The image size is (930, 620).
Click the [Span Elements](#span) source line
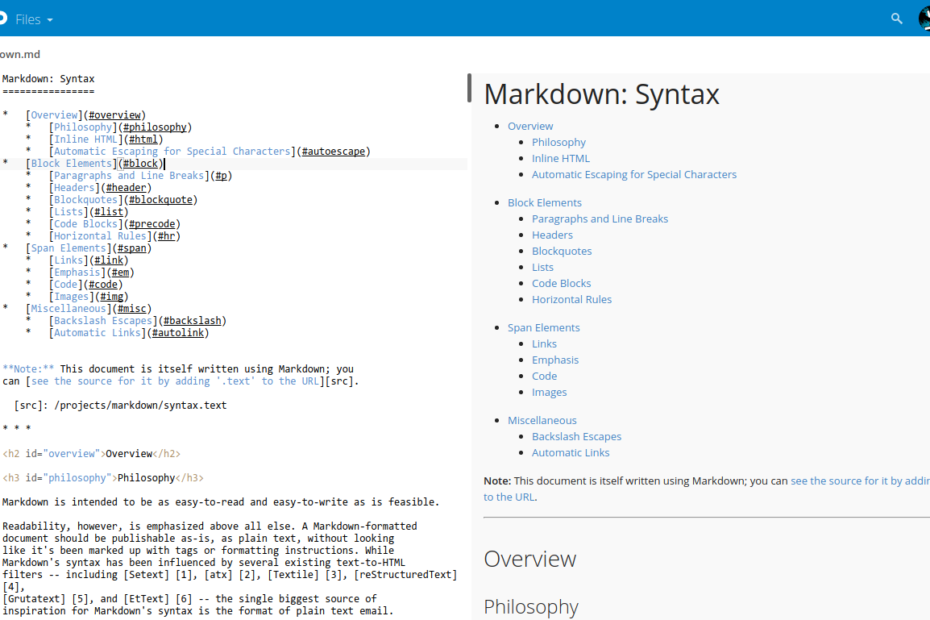pos(88,249)
